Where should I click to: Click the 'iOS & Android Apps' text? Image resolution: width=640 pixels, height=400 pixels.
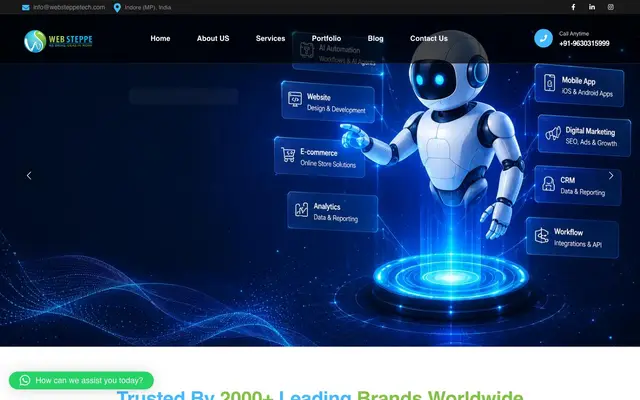(587, 93)
